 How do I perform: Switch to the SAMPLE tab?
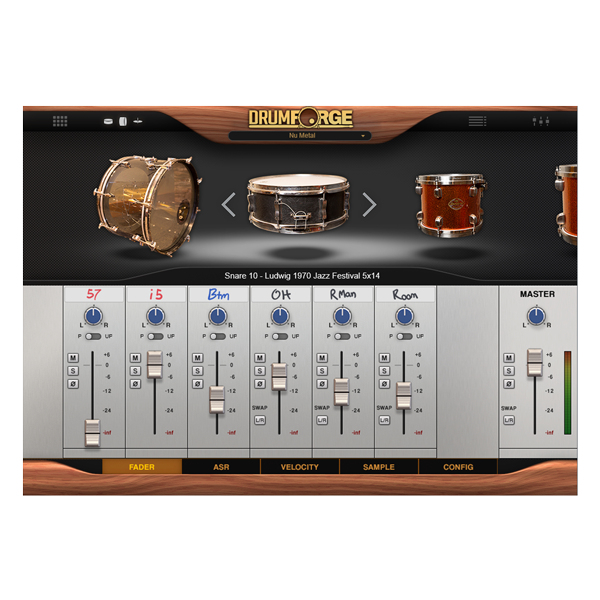(x=379, y=467)
